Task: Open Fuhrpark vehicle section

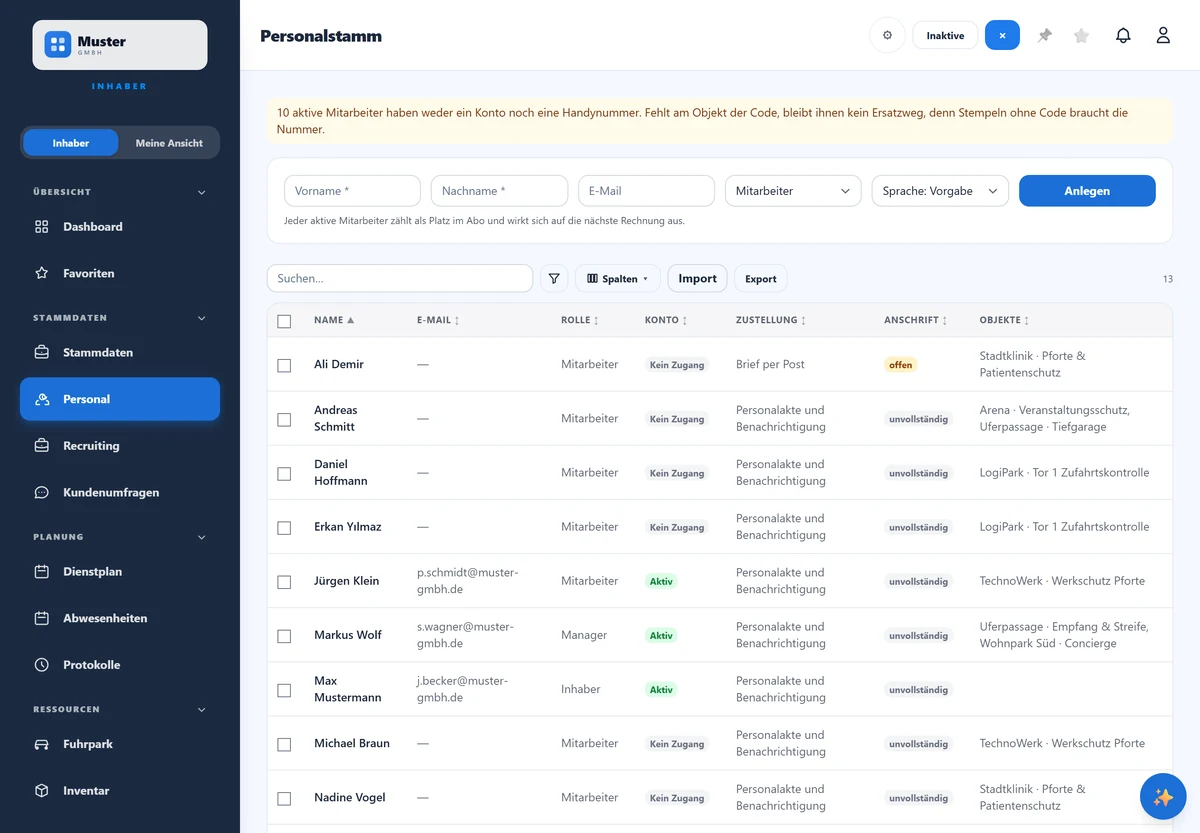Action: [120, 744]
